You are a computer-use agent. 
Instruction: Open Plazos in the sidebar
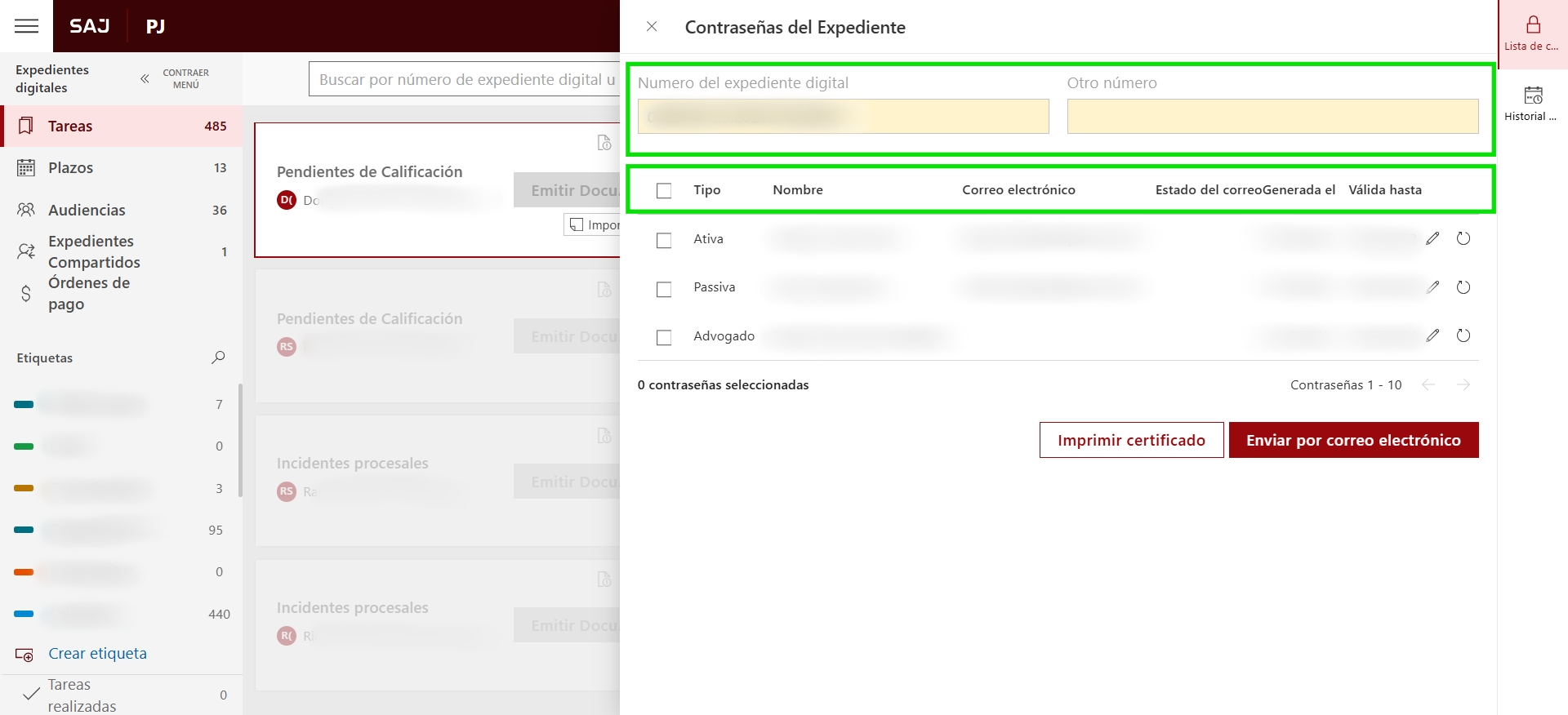[x=71, y=168]
